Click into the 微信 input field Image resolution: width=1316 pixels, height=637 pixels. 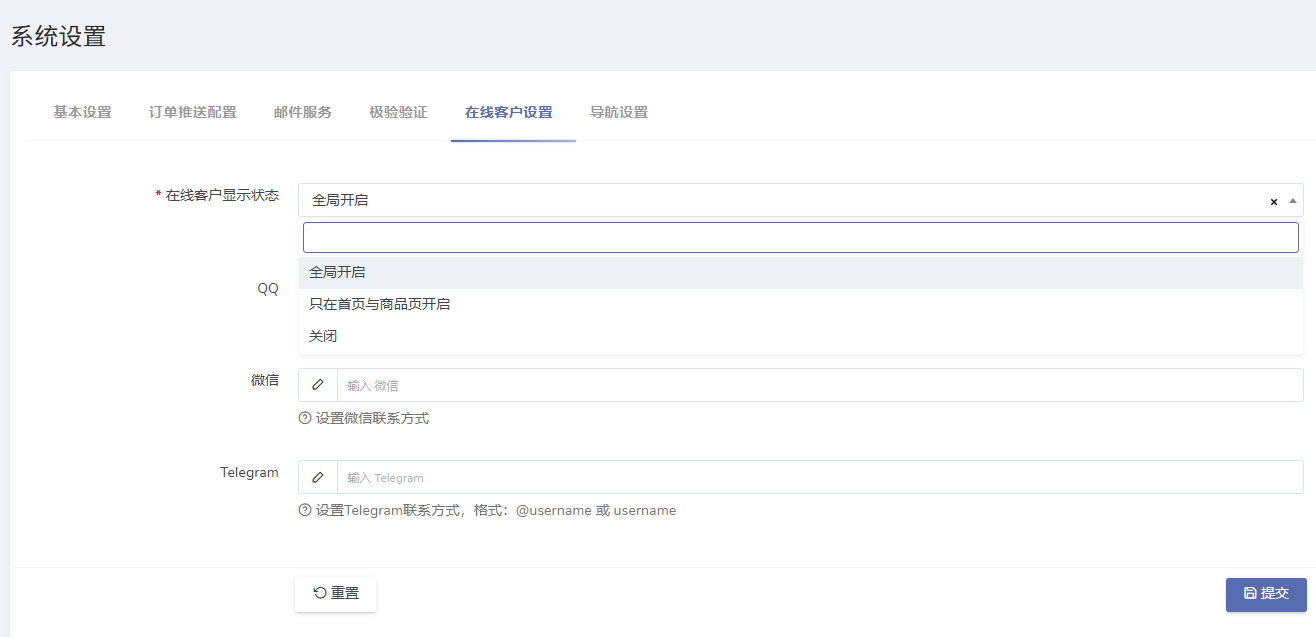point(818,385)
